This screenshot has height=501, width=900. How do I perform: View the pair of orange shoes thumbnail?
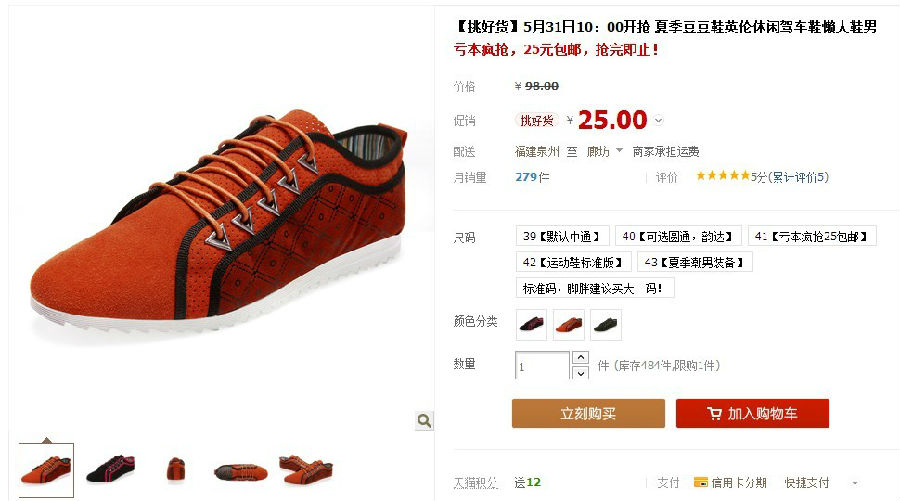[x=305, y=469]
